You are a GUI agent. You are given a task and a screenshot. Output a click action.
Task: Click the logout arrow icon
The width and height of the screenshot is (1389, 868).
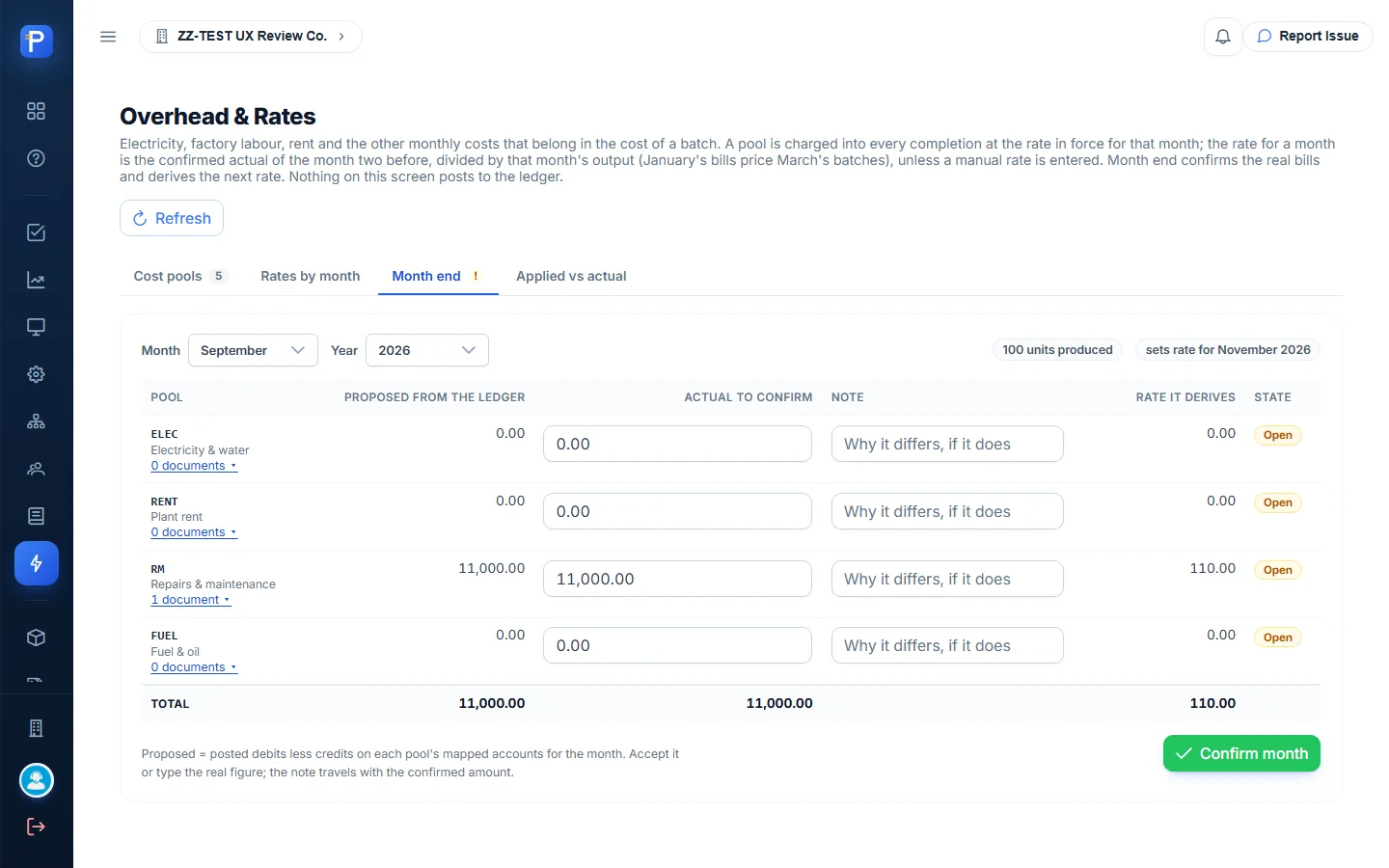point(36,827)
